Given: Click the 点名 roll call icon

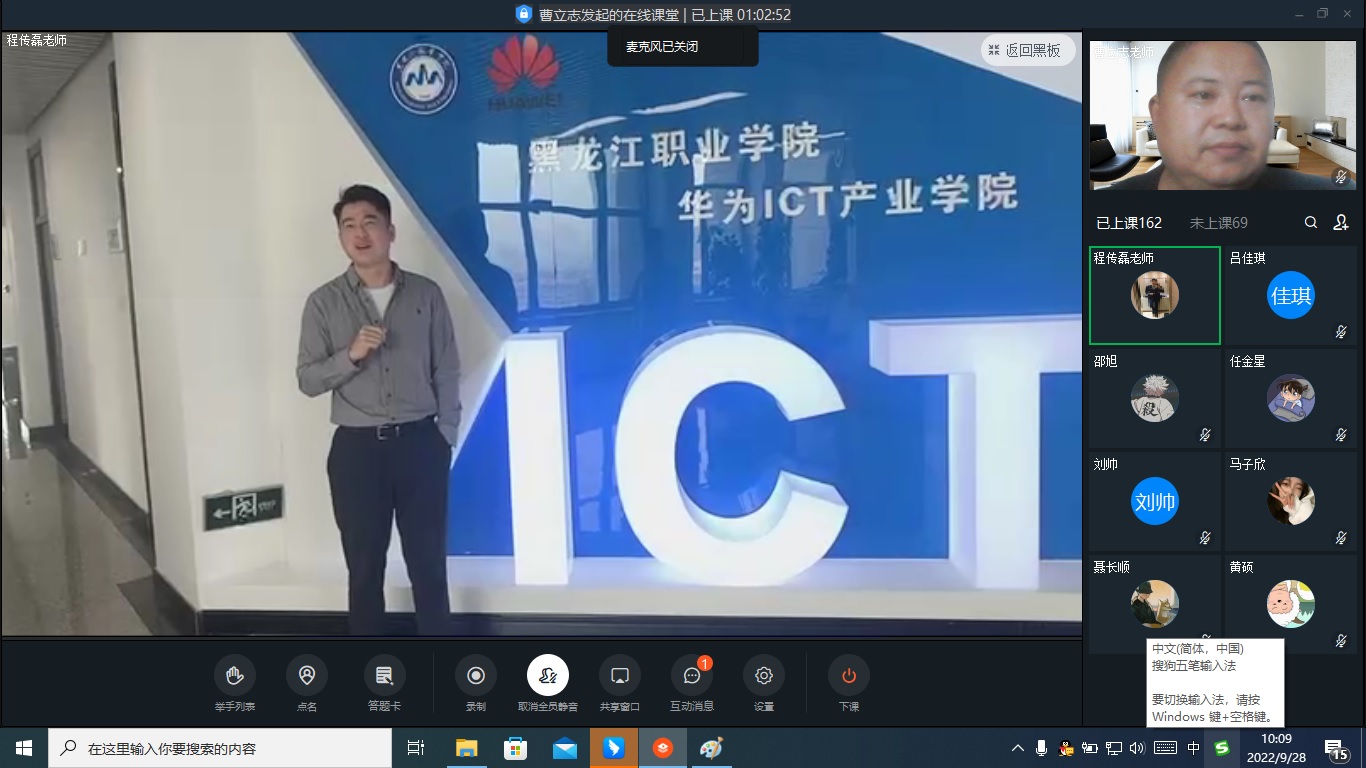Looking at the screenshot, I should point(307,676).
